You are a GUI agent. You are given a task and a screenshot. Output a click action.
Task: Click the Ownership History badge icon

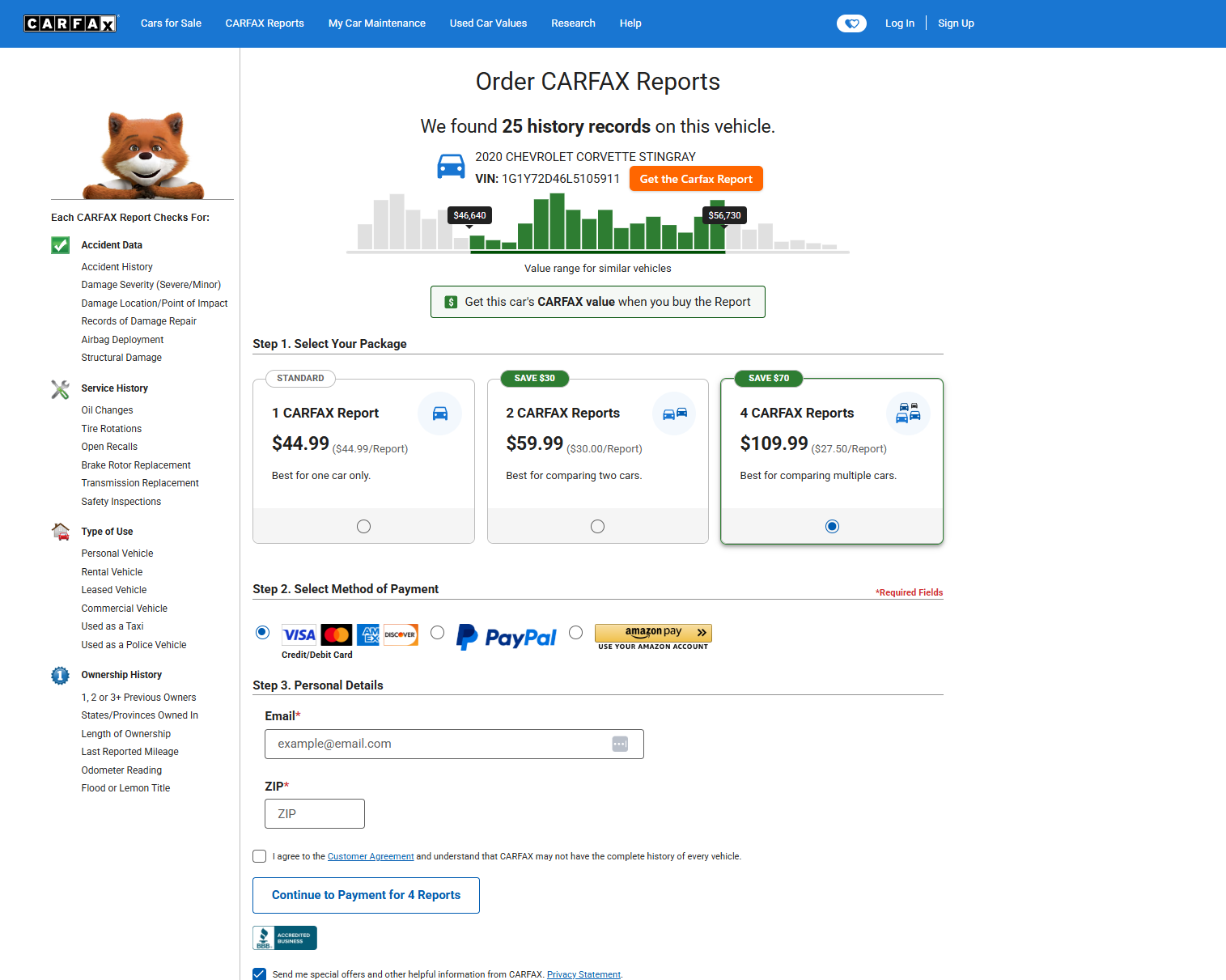pyautogui.click(x=61, y=675)
